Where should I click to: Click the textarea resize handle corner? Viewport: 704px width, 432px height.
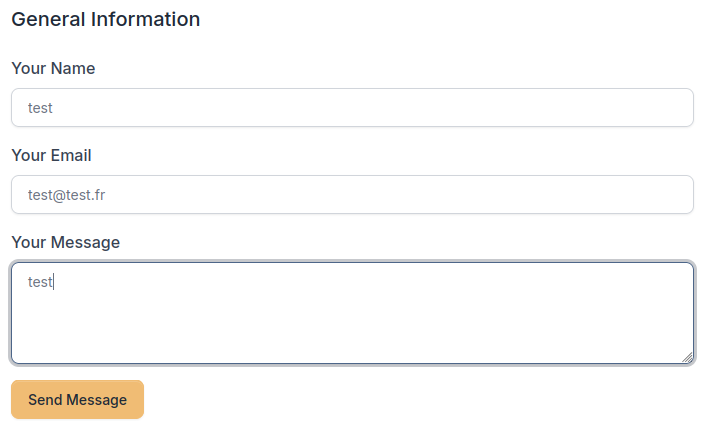(687, 357)
